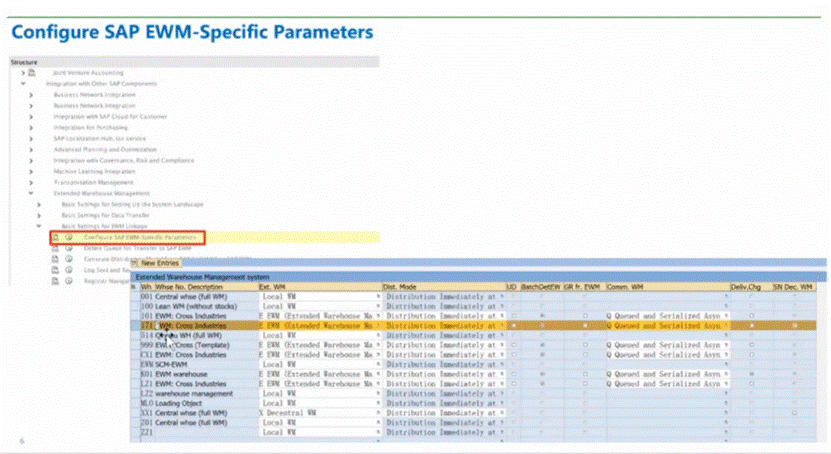Open Comm. WM dropdown for warehouse 999
831x454 pixels.
(x=726, y=345)
